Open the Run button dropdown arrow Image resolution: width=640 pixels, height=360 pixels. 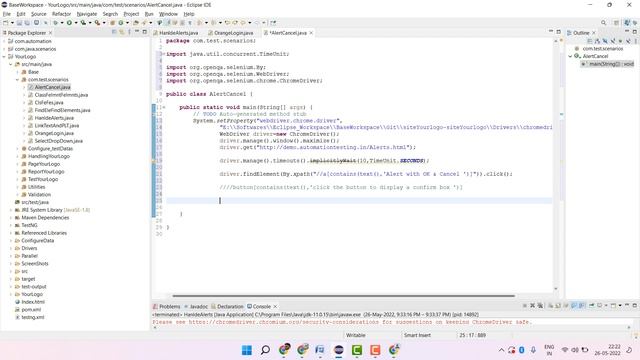coord(76,23)
